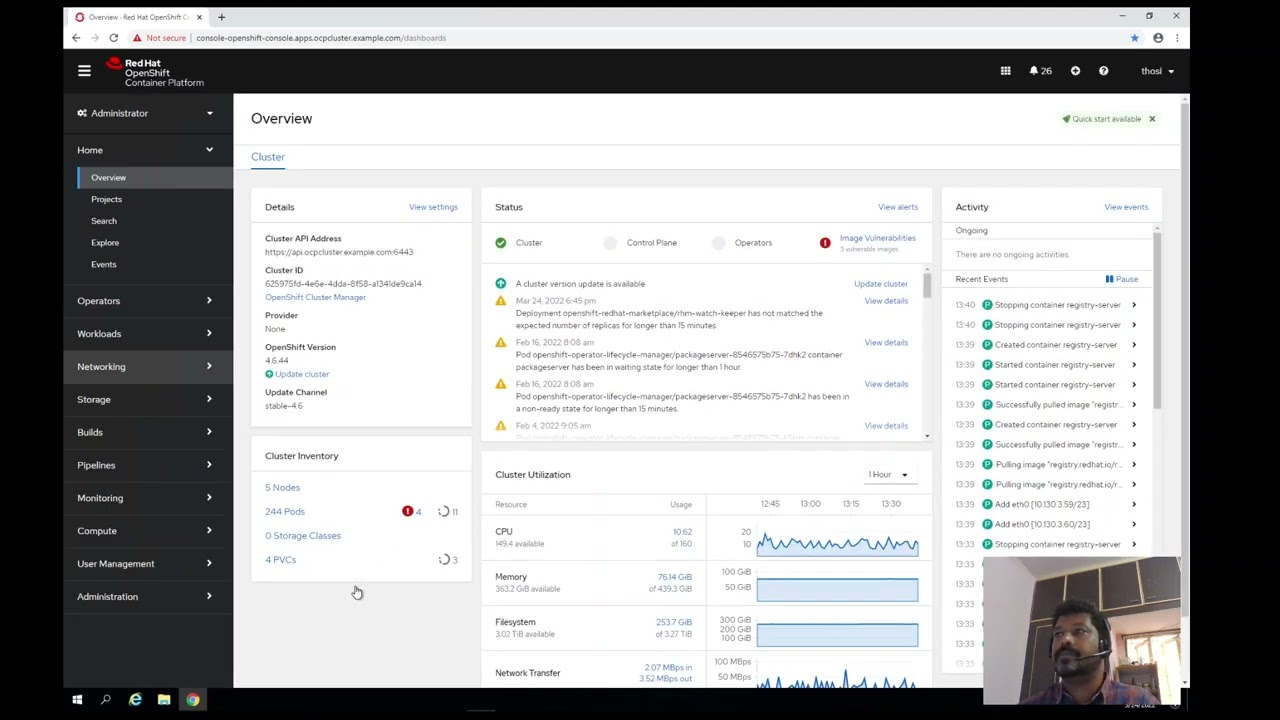
Task: Open Search in the sidebar
Action: 104,221
